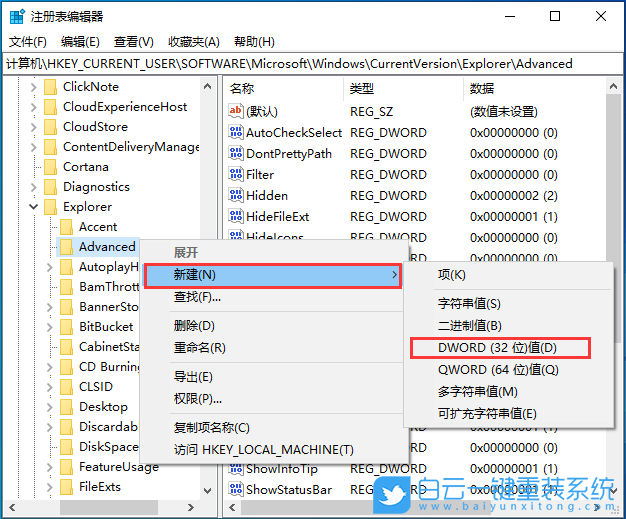Click the registry path address bar

pyautogui.click(x=313, y=64)
